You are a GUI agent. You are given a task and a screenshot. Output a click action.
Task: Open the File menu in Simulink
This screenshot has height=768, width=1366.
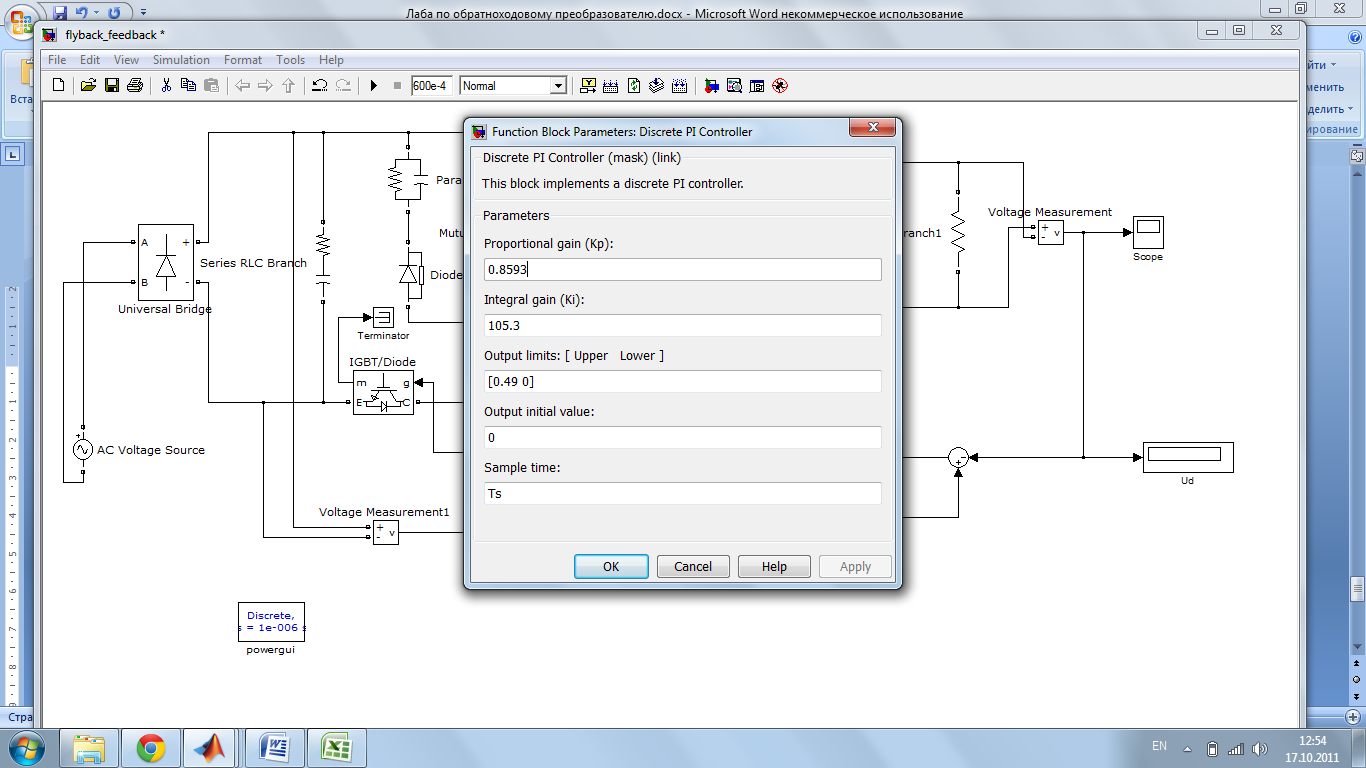pos(57,60)
